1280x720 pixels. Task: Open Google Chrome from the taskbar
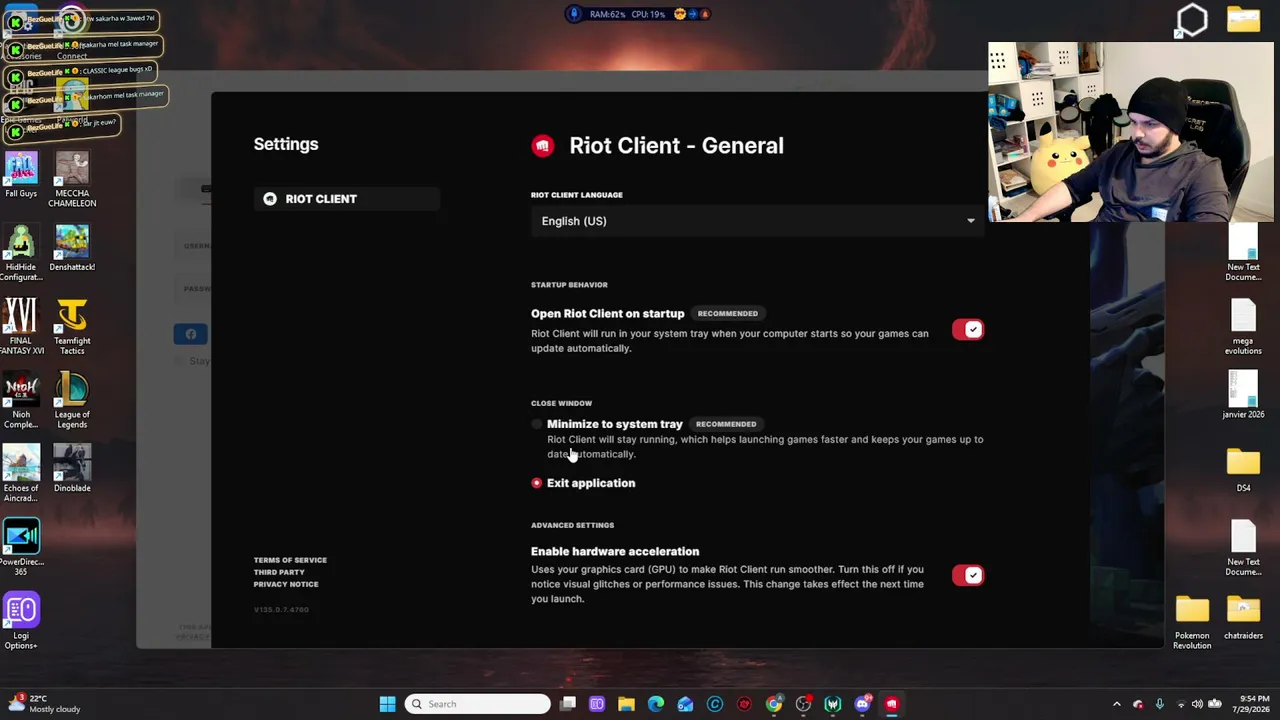click(x=774, y=704)
